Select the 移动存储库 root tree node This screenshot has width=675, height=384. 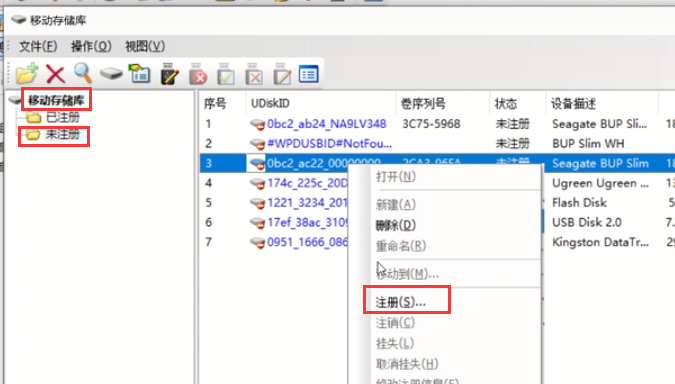click(56, 100)
